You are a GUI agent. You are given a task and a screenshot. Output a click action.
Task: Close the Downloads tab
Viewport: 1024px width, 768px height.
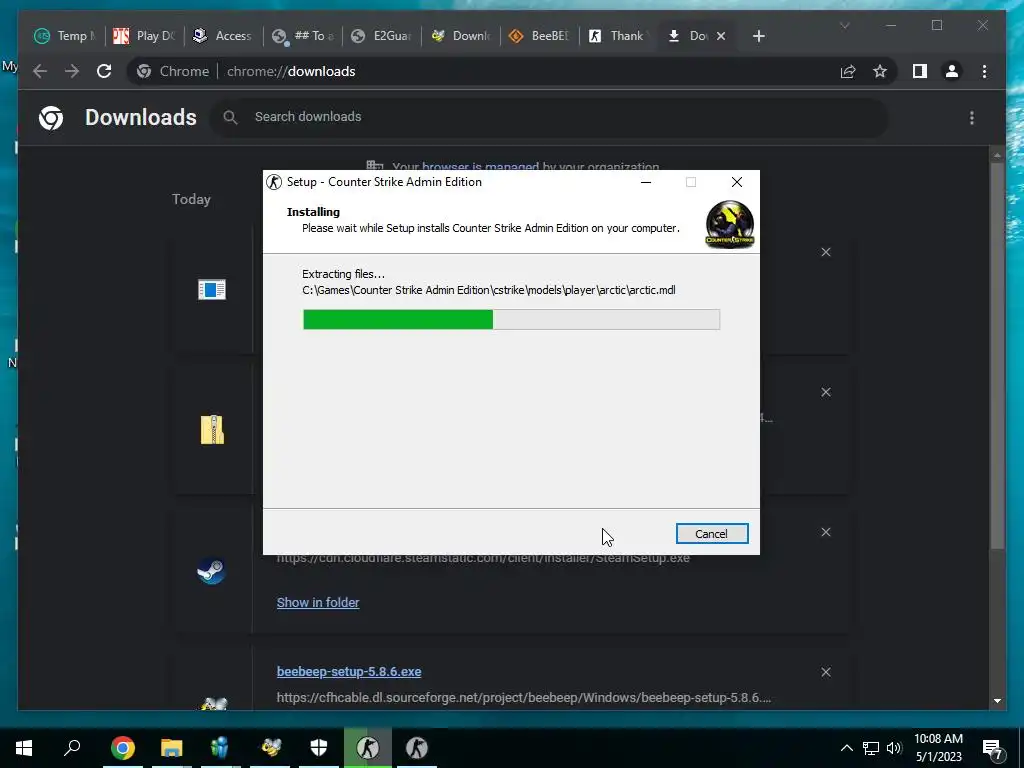click(721, 36)
